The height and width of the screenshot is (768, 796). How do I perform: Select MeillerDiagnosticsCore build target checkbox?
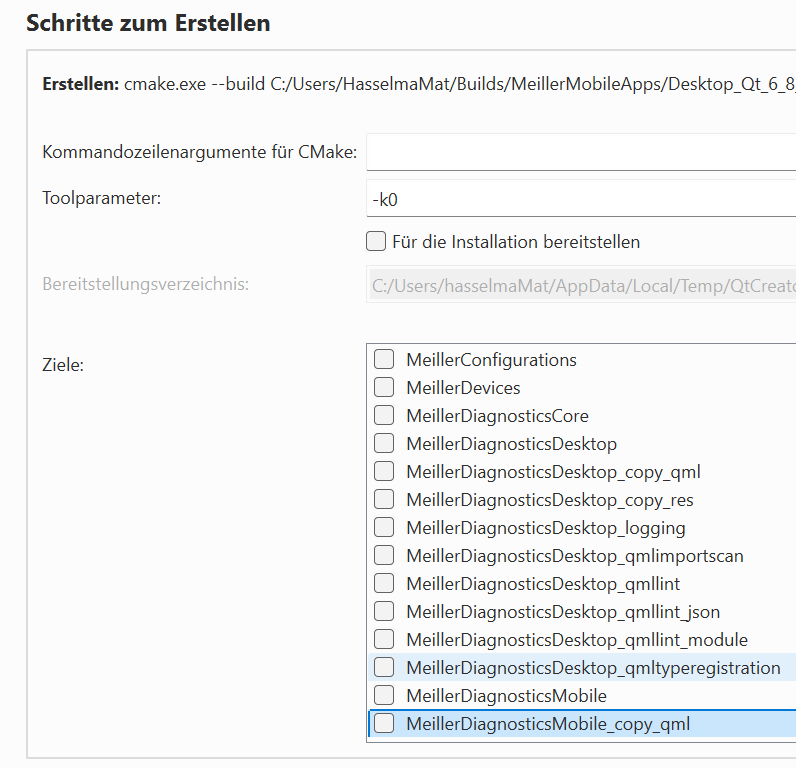coord(384,415)
